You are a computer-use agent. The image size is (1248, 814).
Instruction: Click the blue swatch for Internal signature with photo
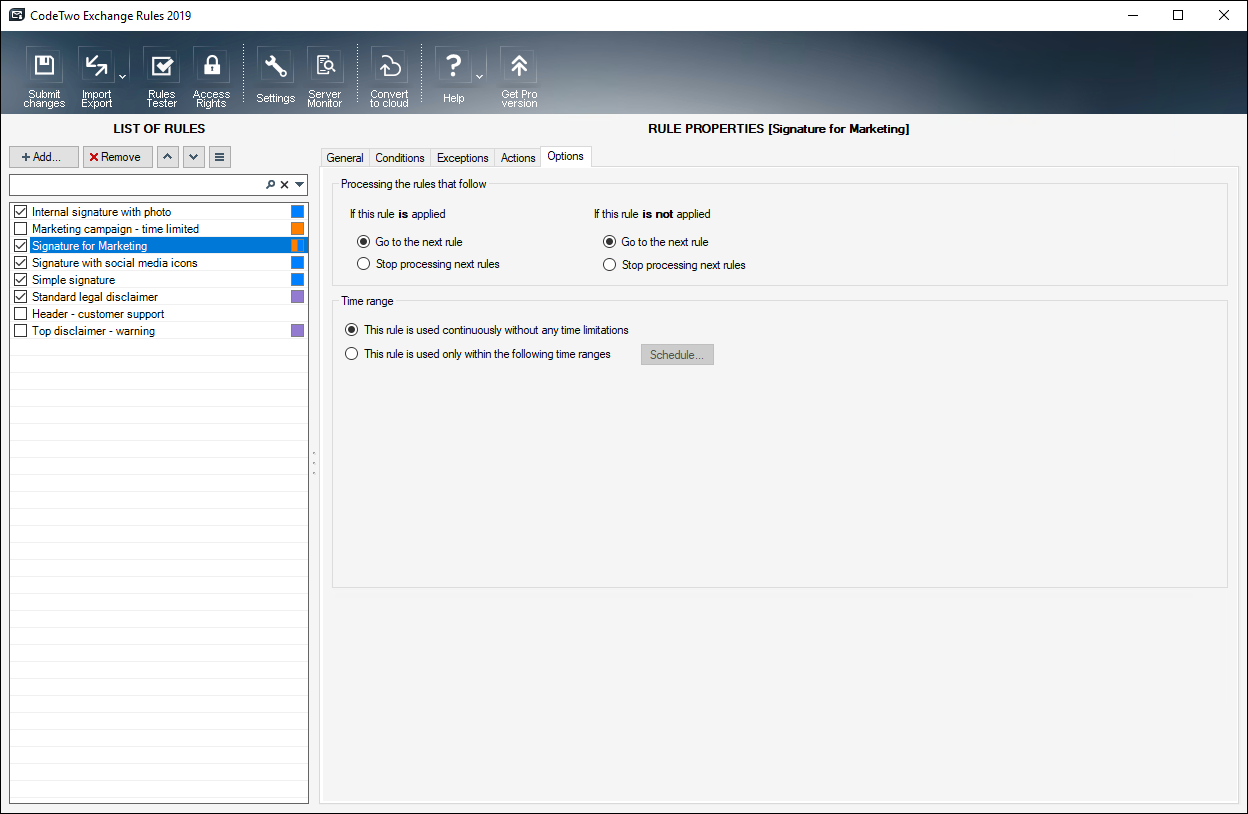(297, 212)
